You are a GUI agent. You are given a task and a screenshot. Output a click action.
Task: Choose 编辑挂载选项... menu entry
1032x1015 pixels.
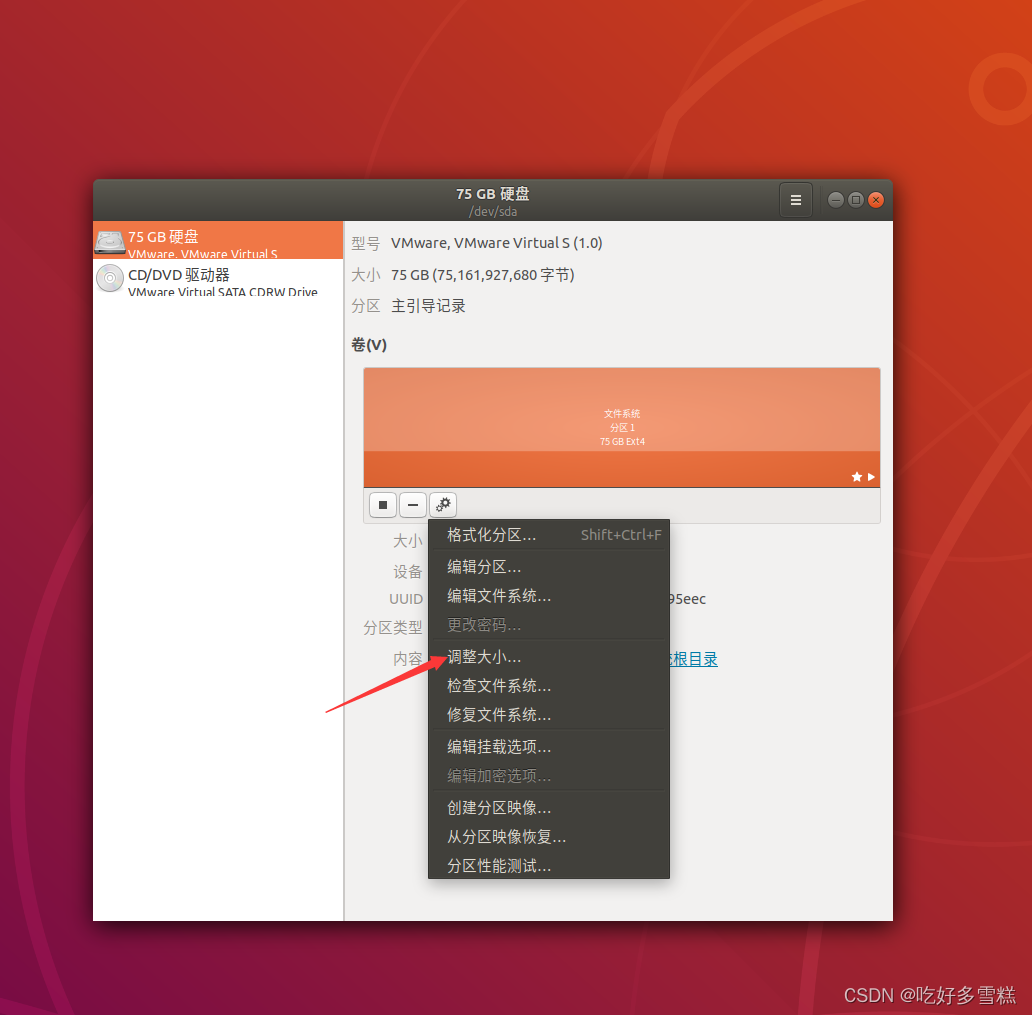549,746
